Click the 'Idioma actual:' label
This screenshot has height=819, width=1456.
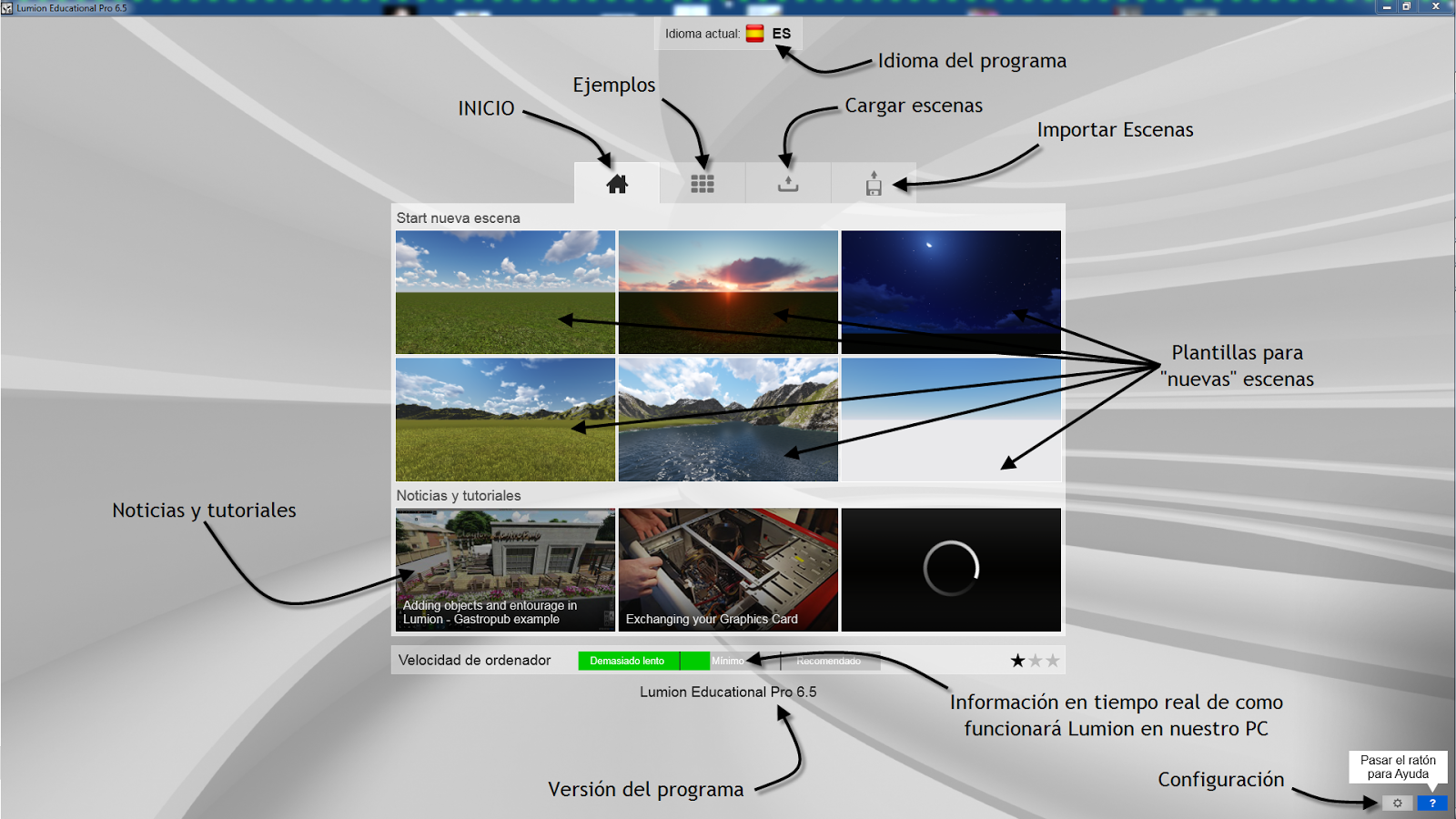pyautogui.click(x=703, y=34)
